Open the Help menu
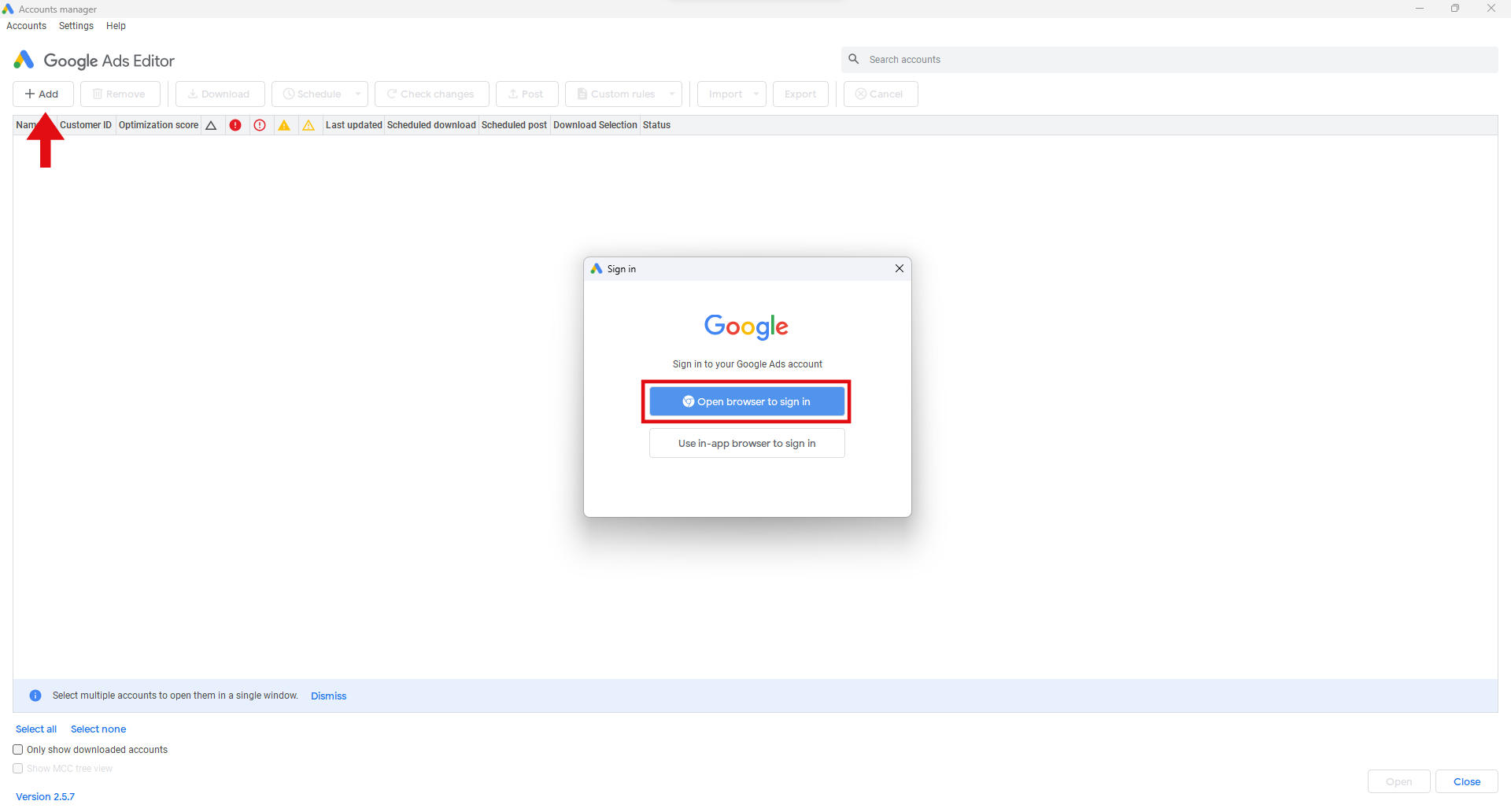 116,26
